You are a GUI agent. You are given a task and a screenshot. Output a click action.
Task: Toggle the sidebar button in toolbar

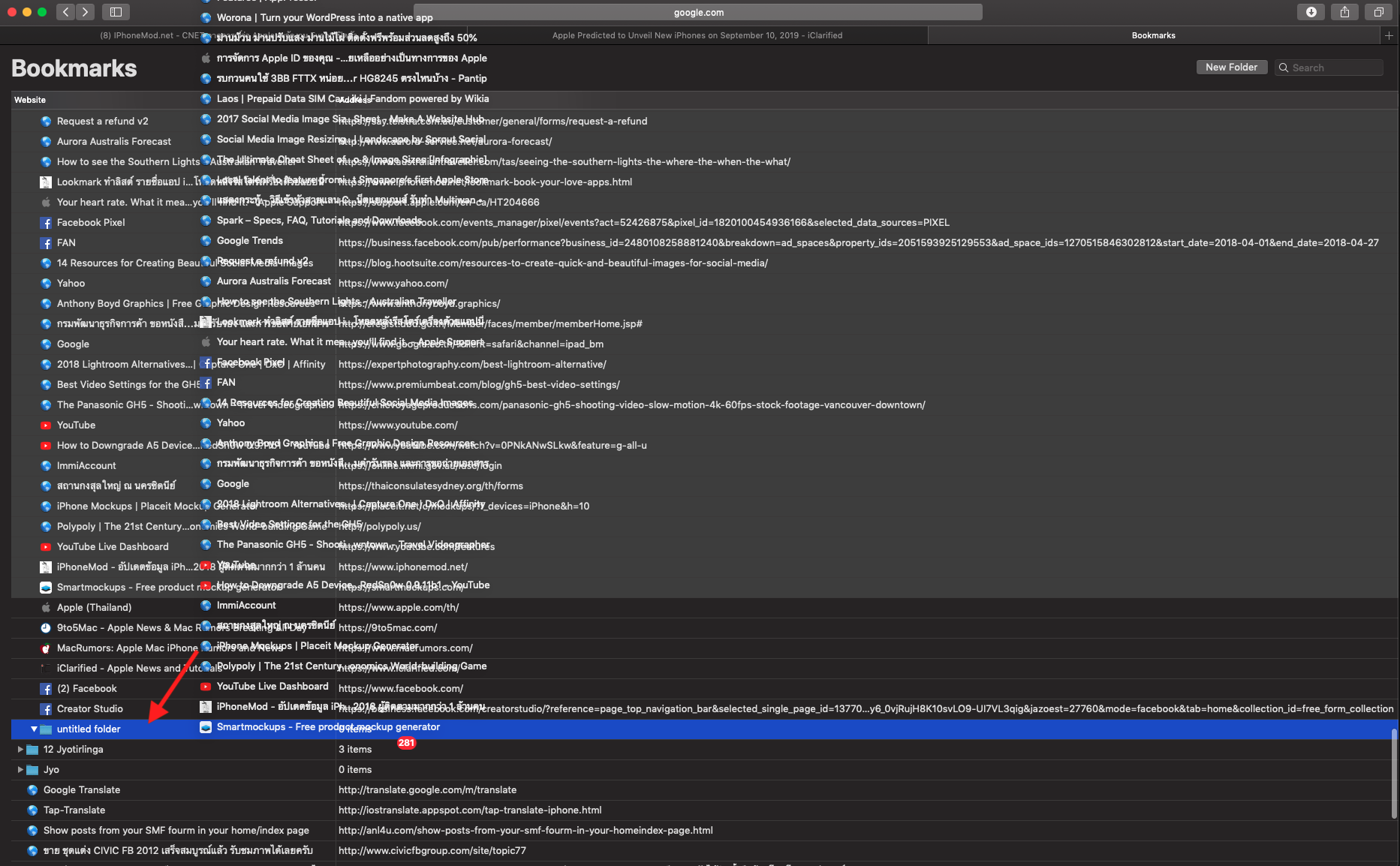click(x=116, y=12)
